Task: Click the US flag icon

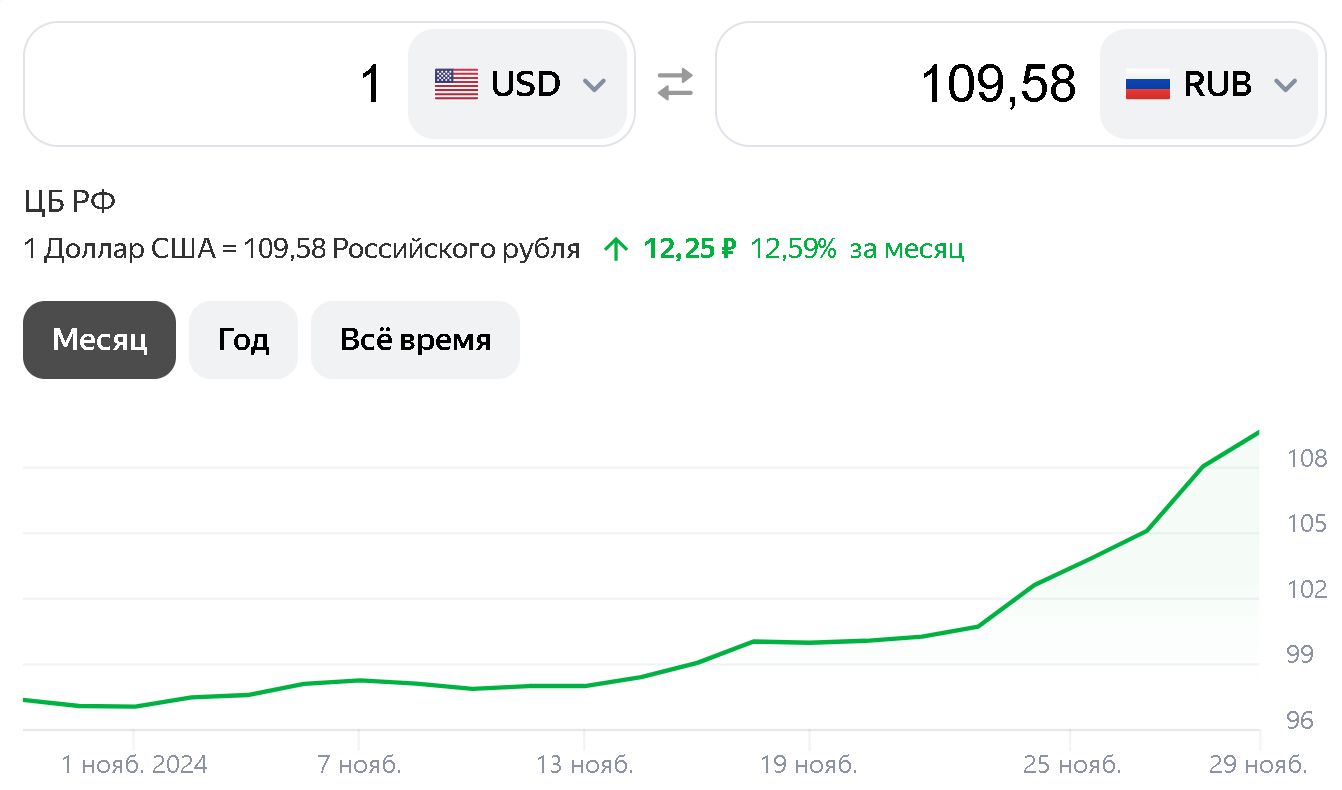Action: pyautogui.click(x=456, y=84)
